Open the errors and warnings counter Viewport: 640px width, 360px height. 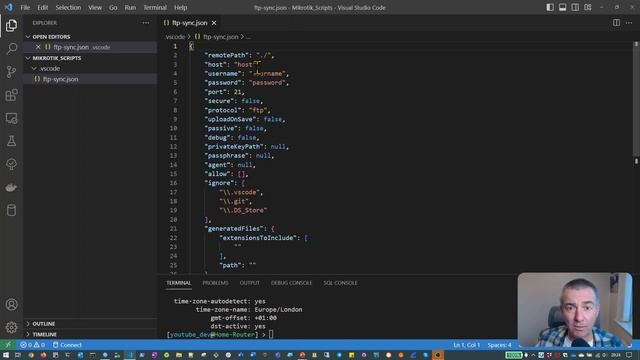(x=33, y=345)
